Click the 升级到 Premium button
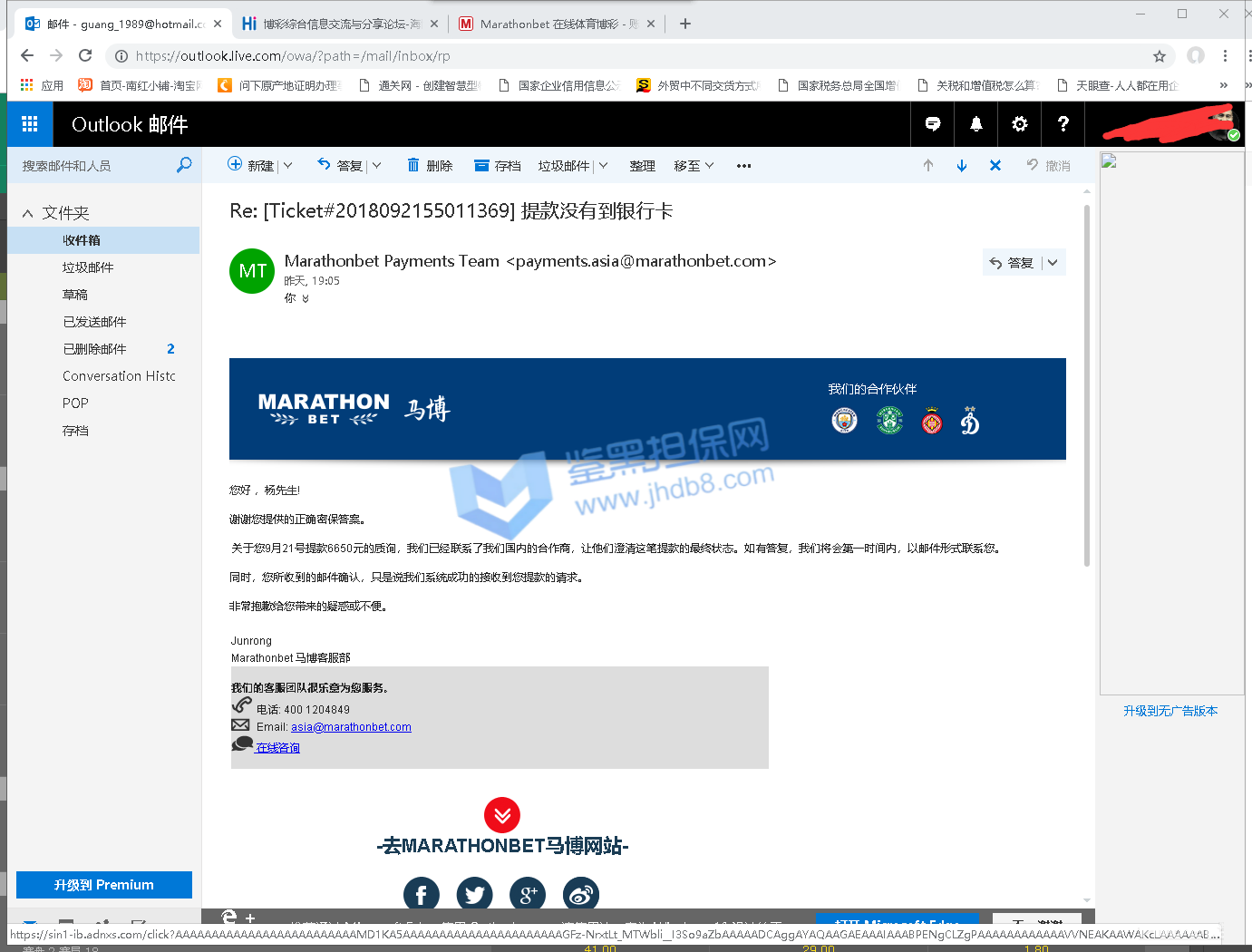This screenshot has height=952, width=1252. [104, 885]
